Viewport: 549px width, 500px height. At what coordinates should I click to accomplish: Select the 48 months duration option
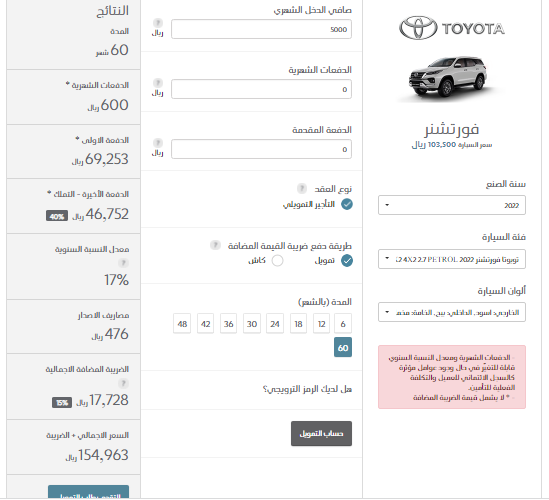pyautogui.click(x=182, y=324)
